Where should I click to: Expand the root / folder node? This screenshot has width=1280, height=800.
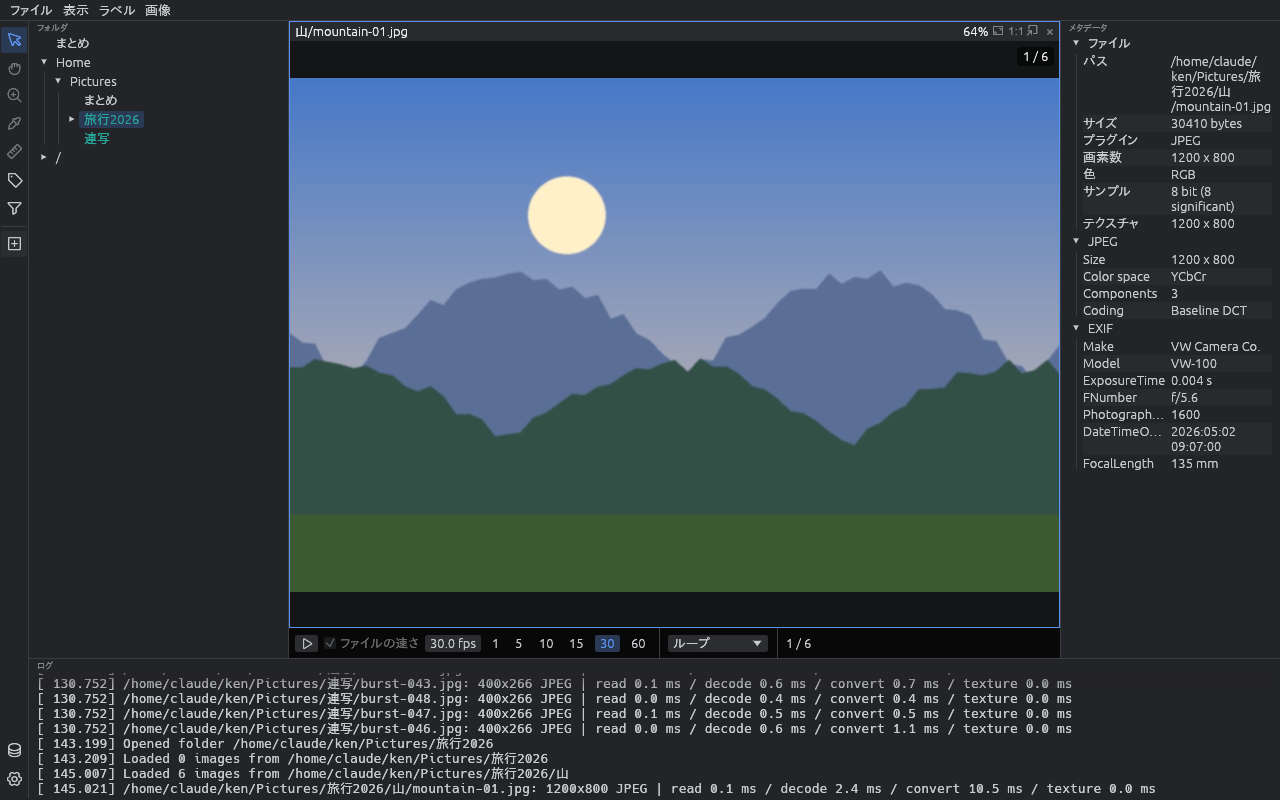[44, 157]
